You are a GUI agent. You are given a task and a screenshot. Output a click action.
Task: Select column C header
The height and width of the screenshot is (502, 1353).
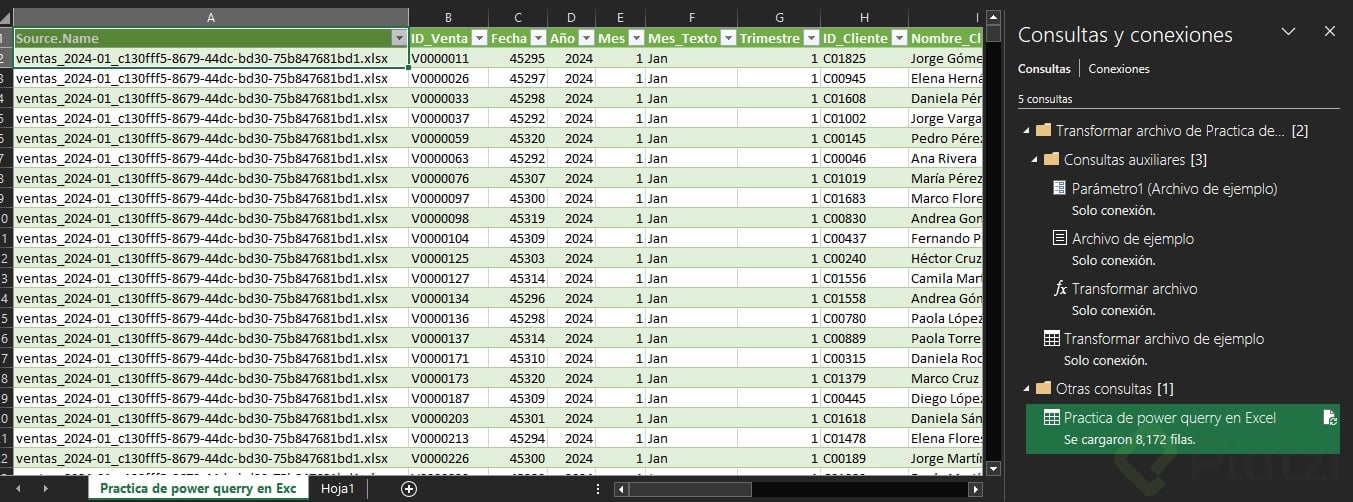click(518, 18)
